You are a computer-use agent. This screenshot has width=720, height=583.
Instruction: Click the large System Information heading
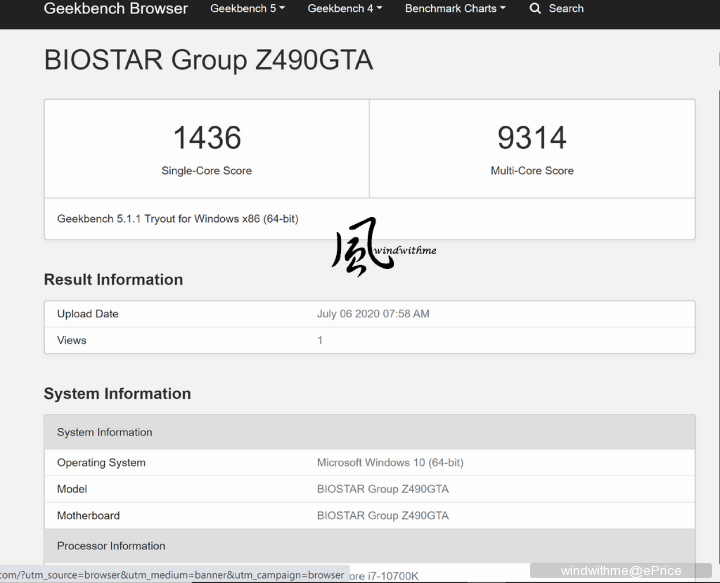pos(117,394)
